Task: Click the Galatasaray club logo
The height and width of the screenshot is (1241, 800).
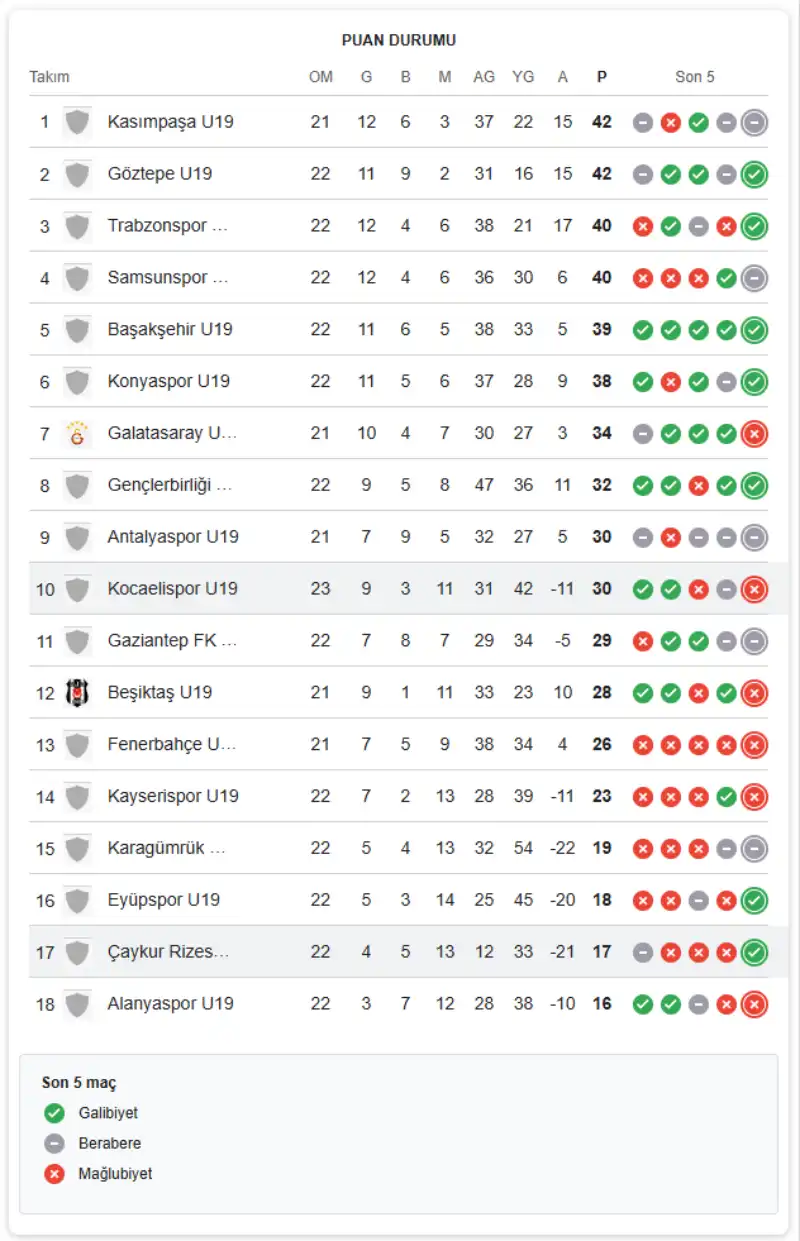Action: pyautogui.click(x=77, y=434)
